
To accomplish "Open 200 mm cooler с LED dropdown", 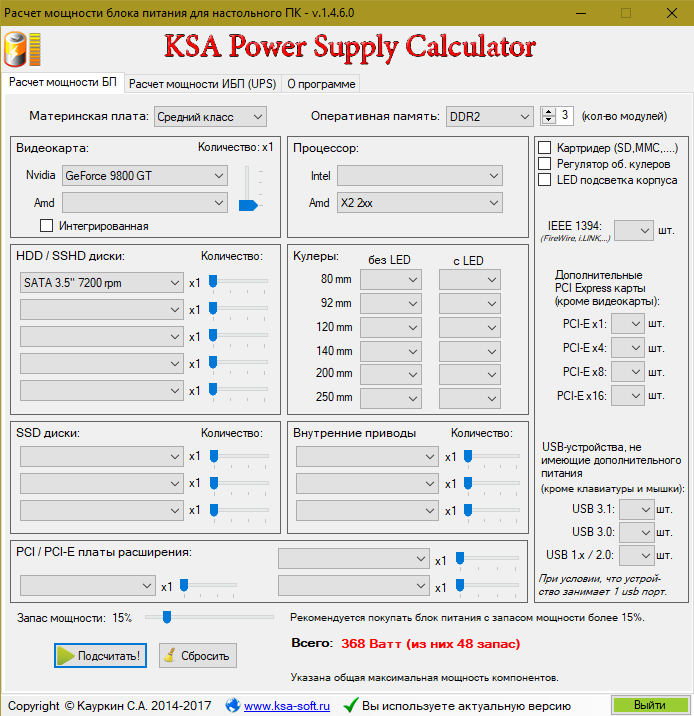I will pos(470,374).
